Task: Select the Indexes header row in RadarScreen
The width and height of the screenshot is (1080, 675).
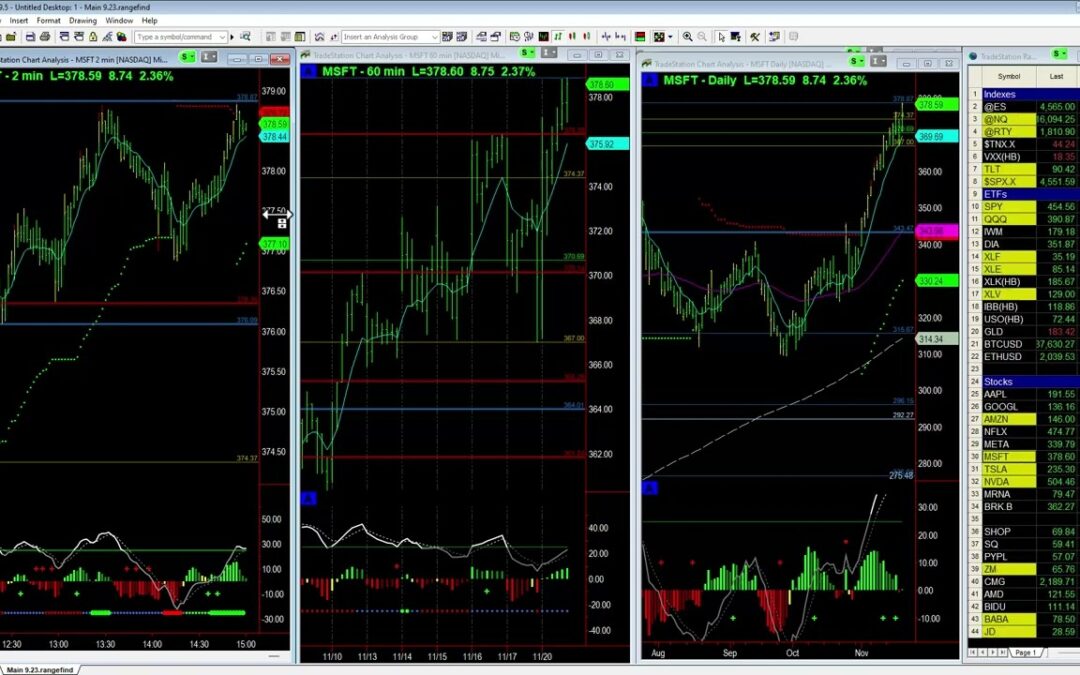Action: coord(1029,94)
